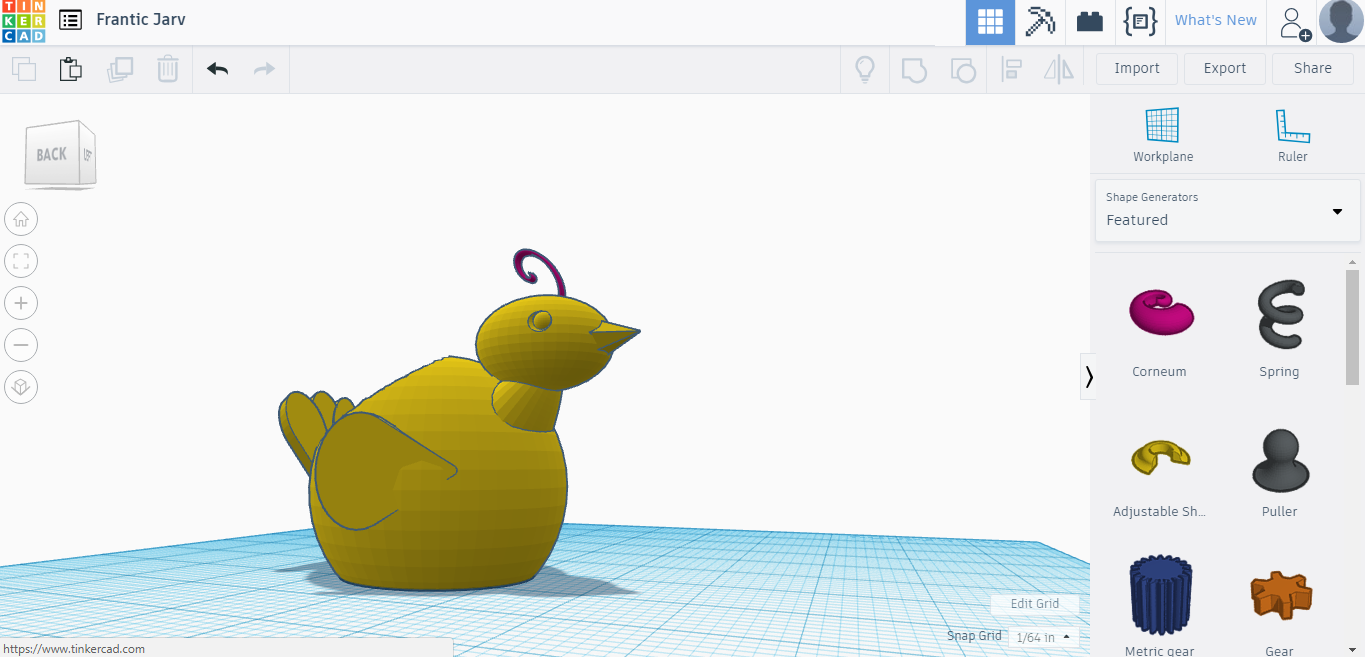This screenshot has height=657, width=1365.
Task: Open the Snap Grid 1/64 in dropdown
Action: coord(1044,637)
